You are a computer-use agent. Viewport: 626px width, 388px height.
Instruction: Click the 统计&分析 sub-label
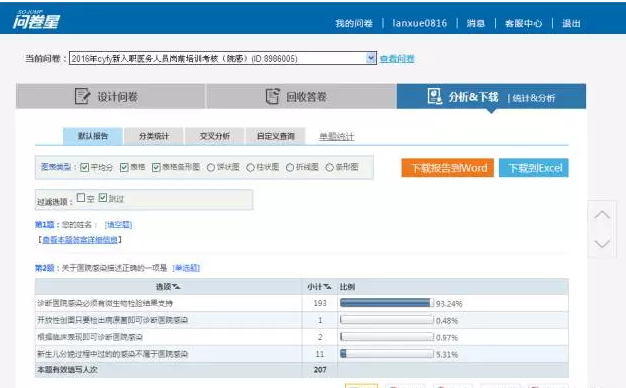coord(534,98)
